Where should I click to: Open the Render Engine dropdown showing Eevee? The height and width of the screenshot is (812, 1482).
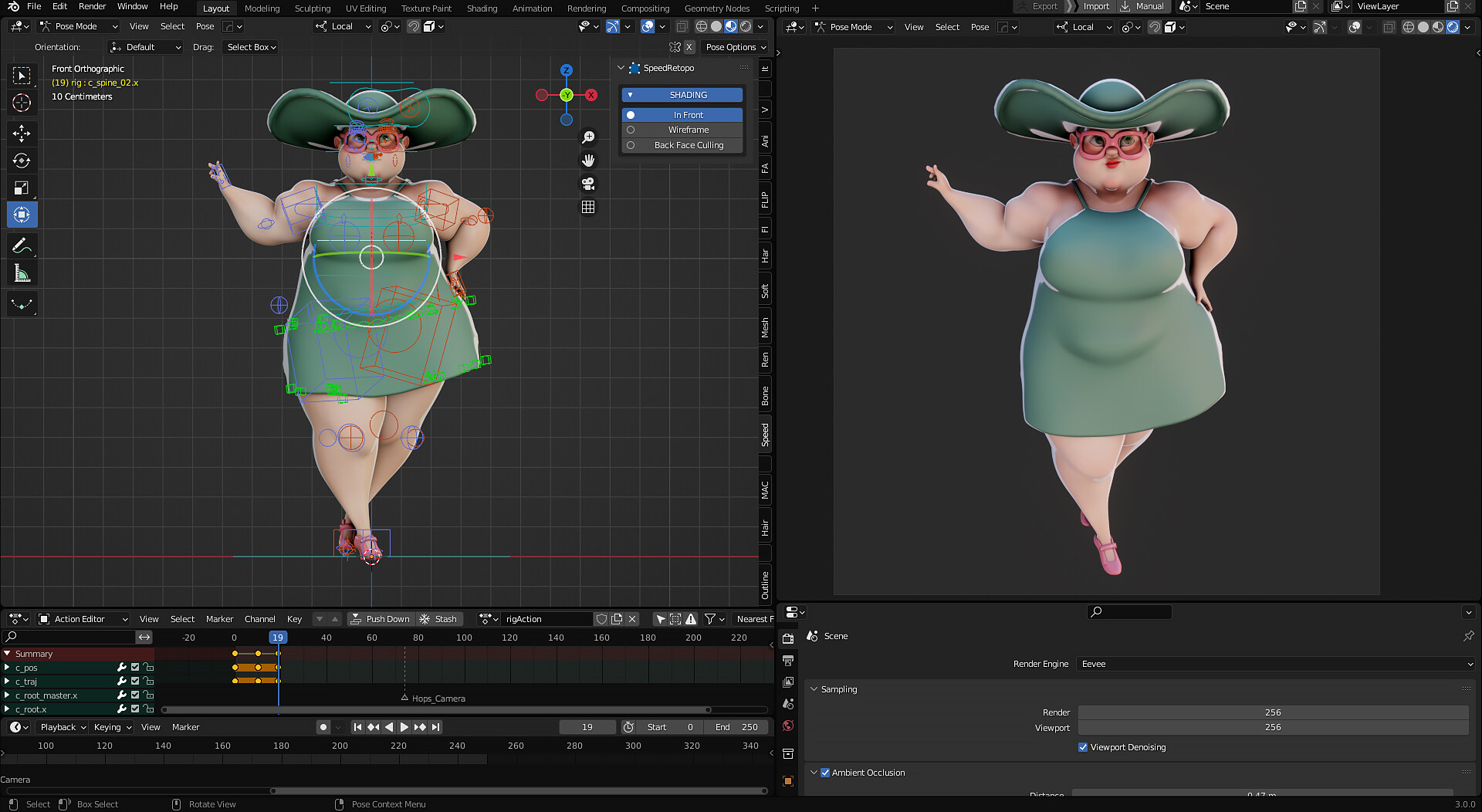pyautogui.click(x=1274, y=664)
